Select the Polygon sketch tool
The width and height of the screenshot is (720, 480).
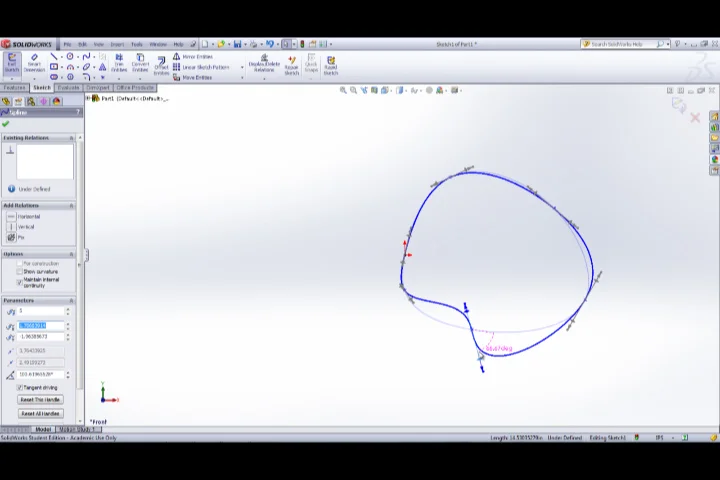click(70, 77)
